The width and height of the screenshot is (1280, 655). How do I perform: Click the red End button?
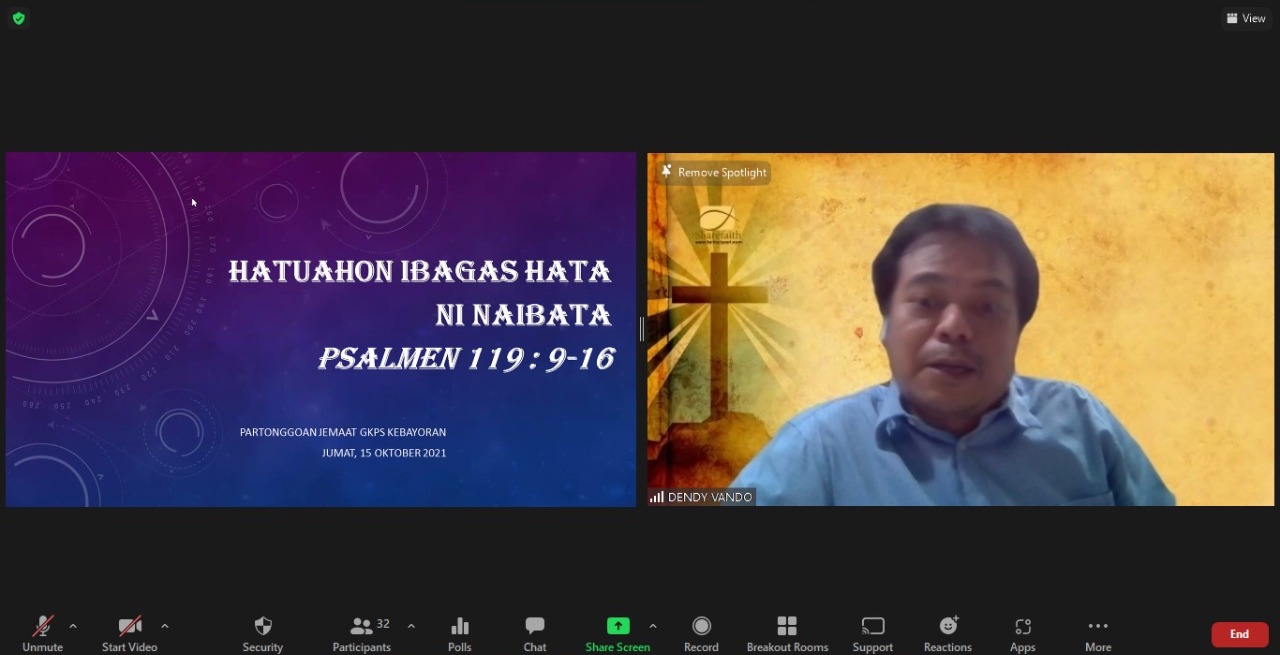[x=1239, y=634]
